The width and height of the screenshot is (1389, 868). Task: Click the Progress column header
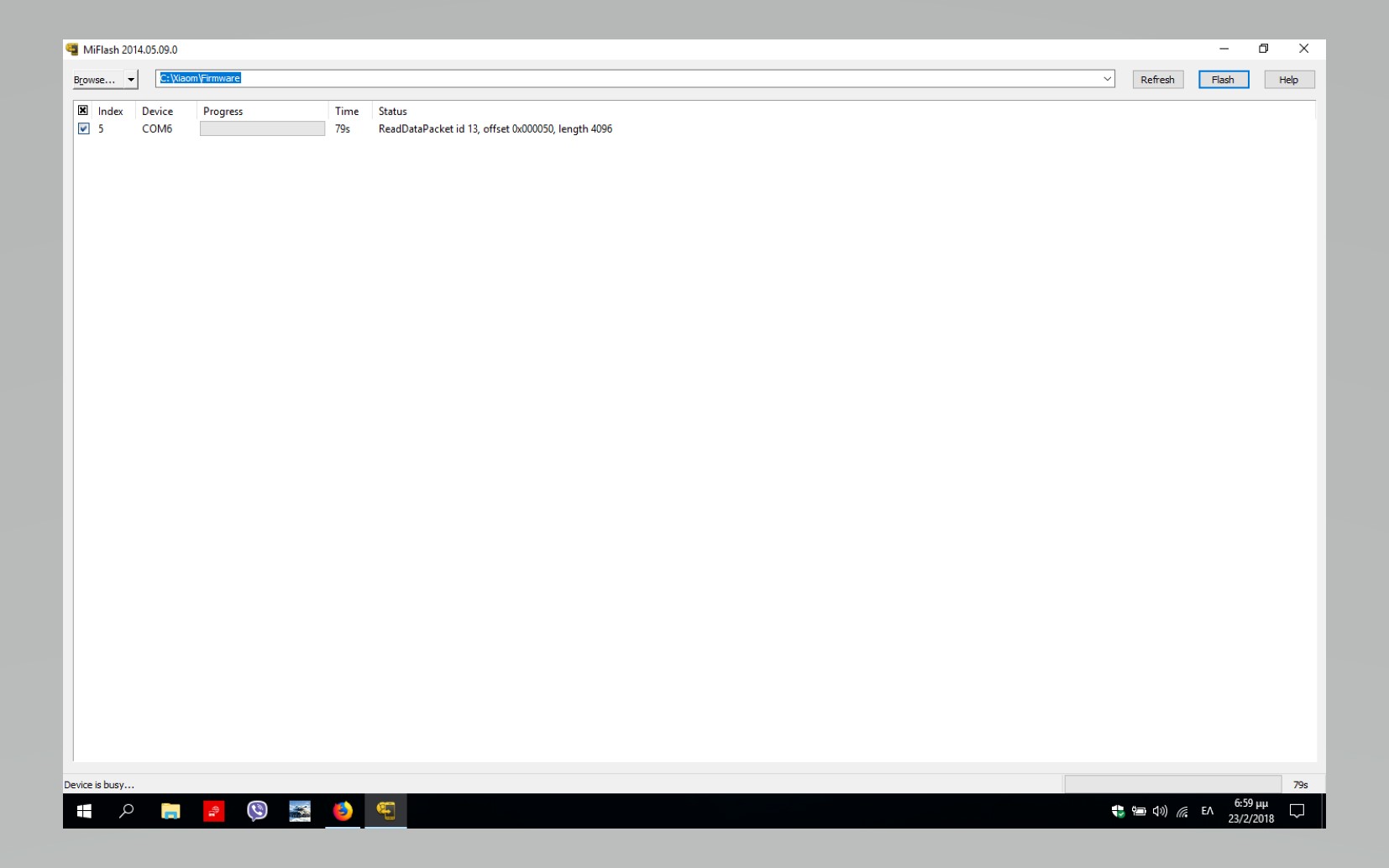(262, 111)
